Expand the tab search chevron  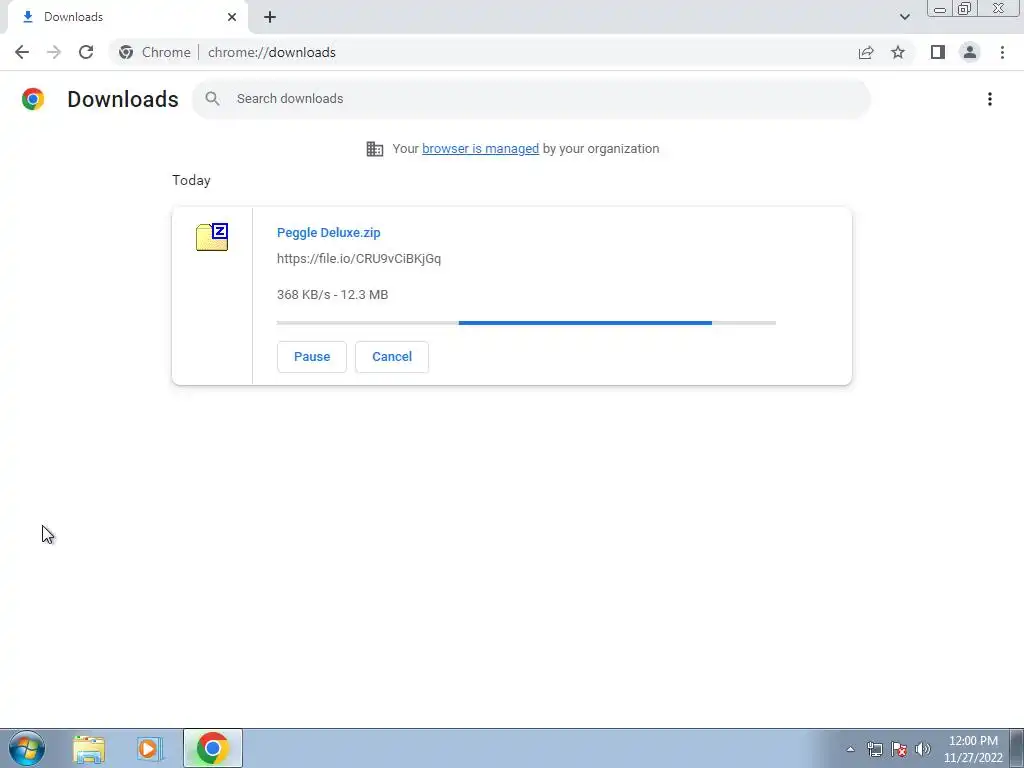point(904,17)
